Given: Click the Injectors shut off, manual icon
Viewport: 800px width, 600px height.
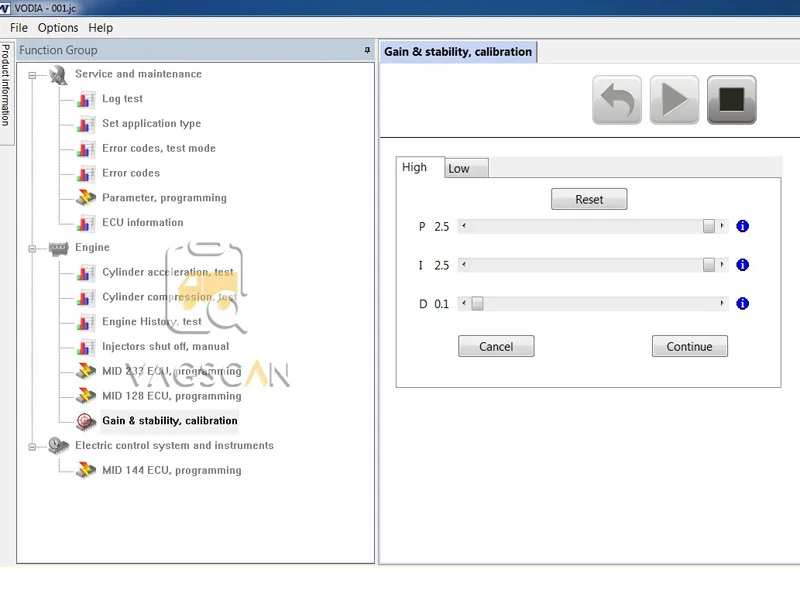Looking at the screenshot, I should pos(86,346).
